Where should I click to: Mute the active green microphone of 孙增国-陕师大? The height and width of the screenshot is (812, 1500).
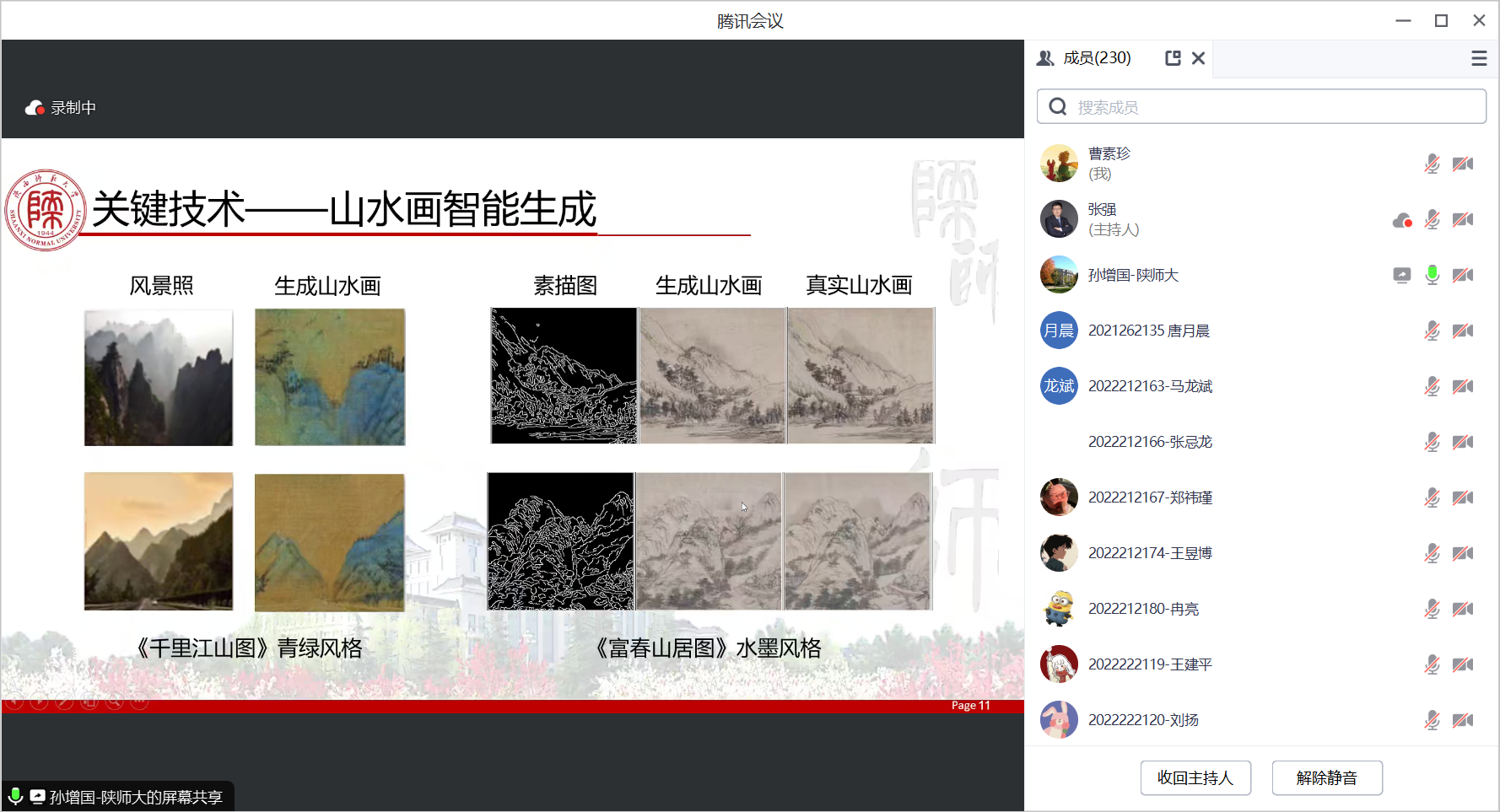(1432, 275)
